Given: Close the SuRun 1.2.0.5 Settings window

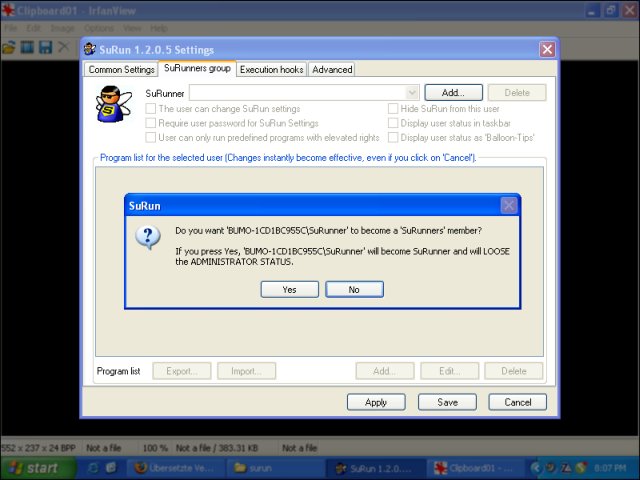Looking at the screenshot, I should tap(547, 50).
